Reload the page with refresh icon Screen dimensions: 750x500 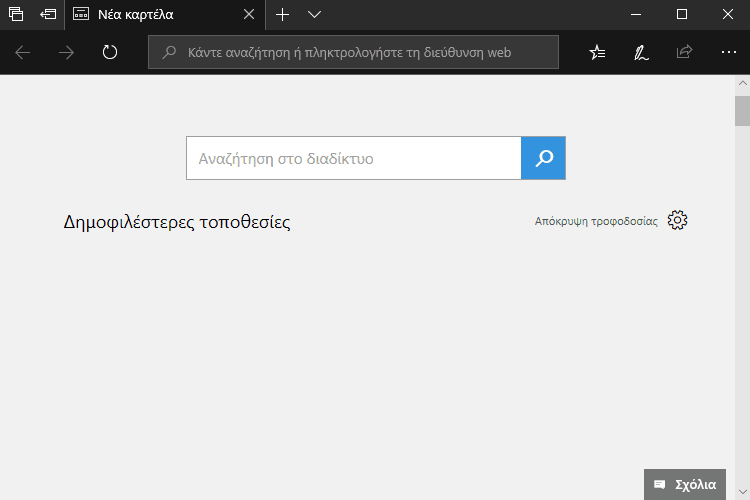coord(110,52)
